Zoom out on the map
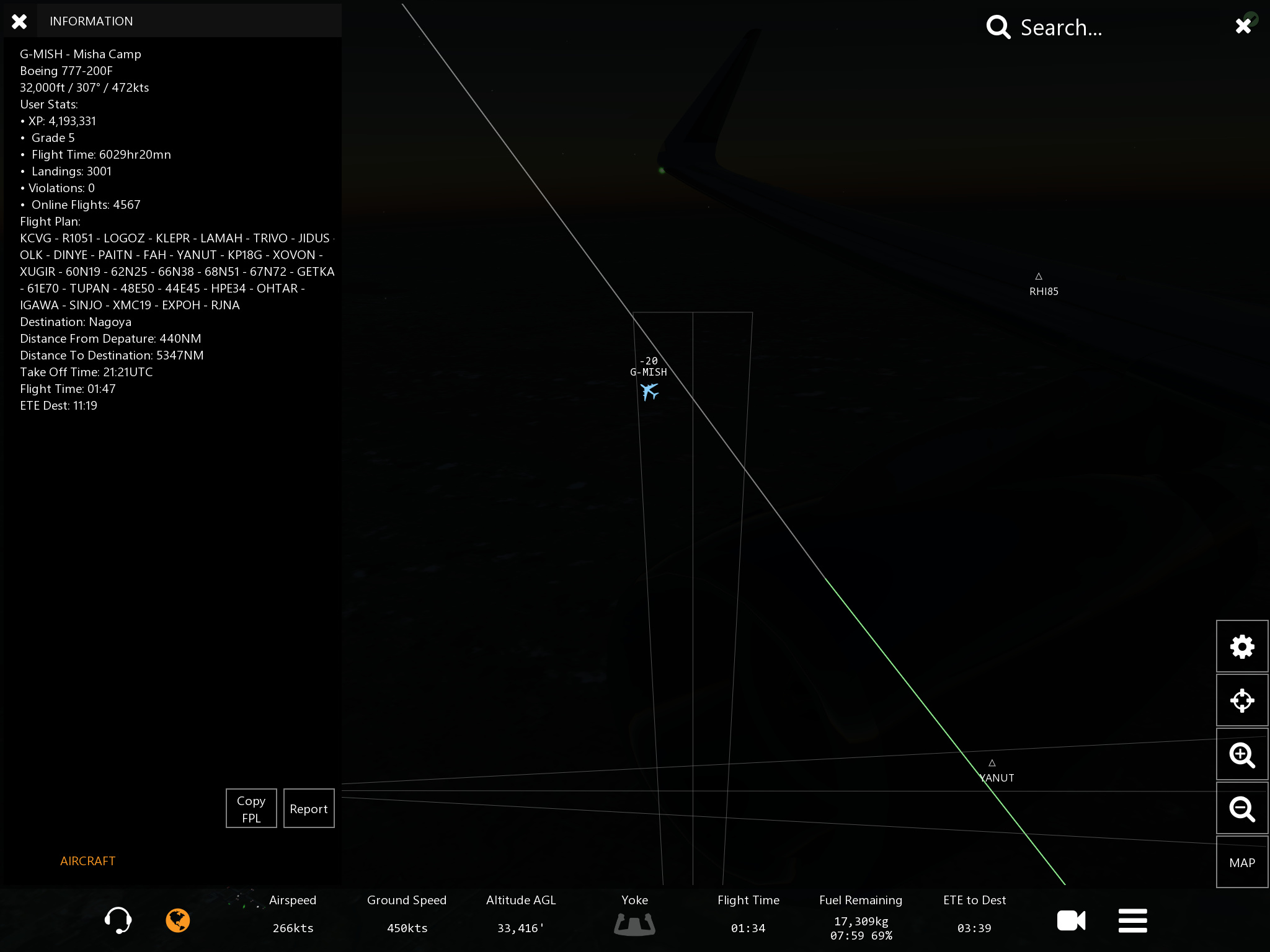This screenshot has height=952, width=1270. click(1241, 809)
